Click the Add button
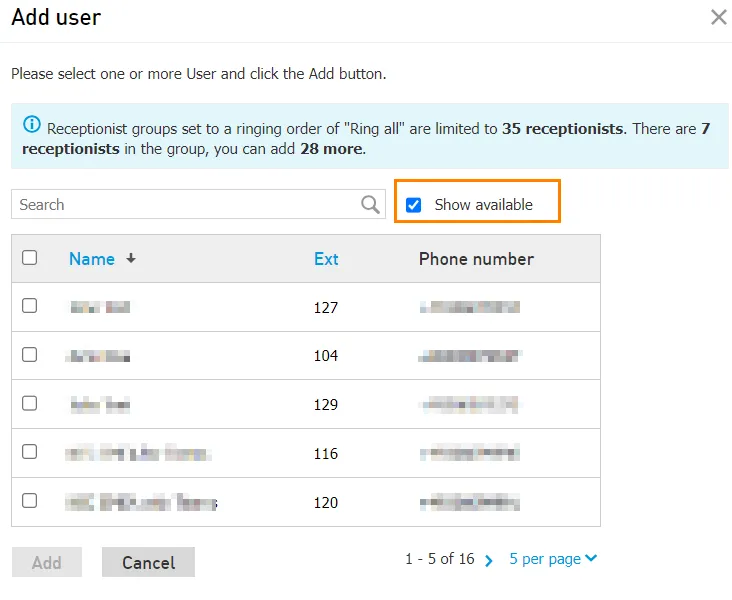732x600 pixels. coord(47,562)
